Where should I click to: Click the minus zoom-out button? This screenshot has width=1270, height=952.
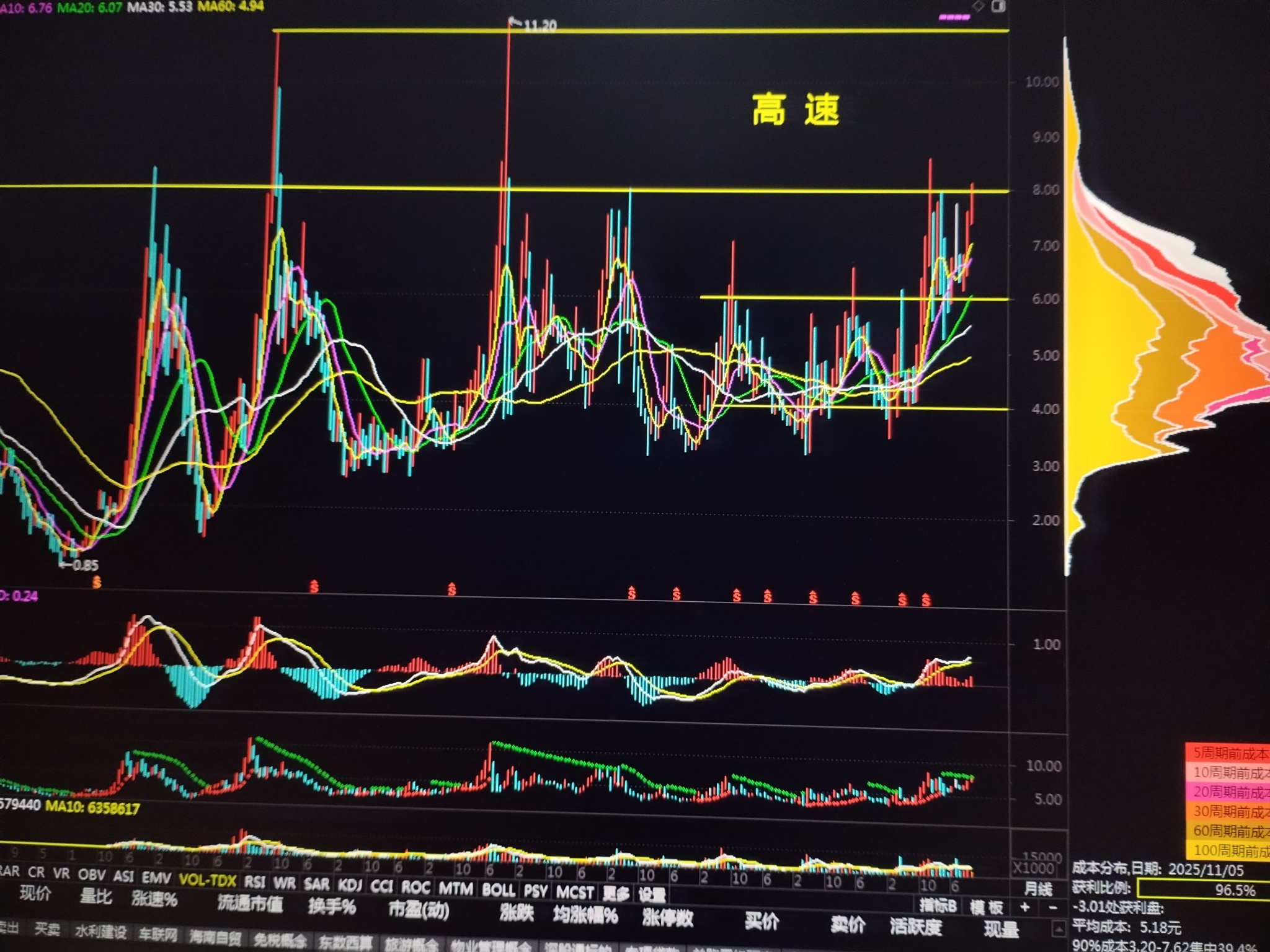coord(1052,907)
